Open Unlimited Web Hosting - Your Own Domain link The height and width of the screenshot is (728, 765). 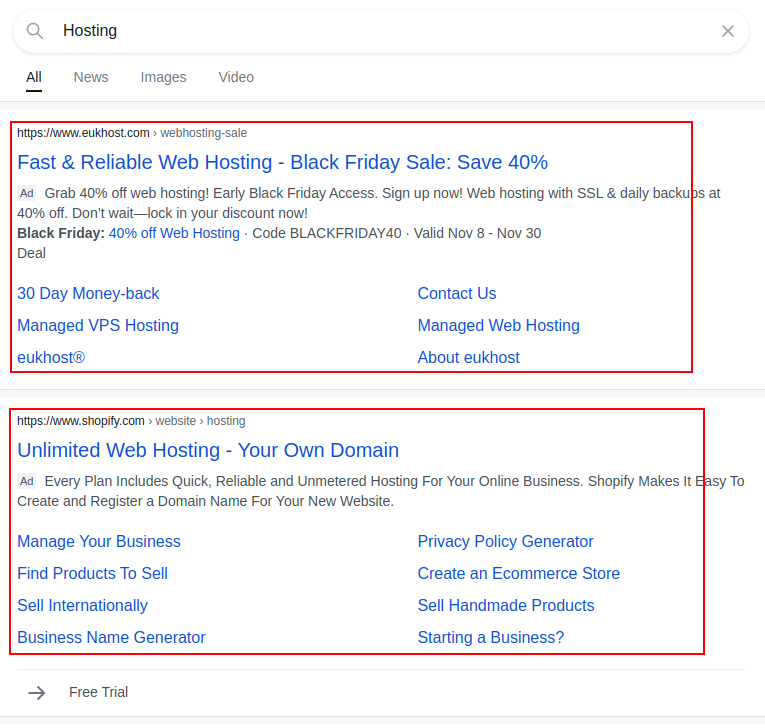tap(208, 450)
